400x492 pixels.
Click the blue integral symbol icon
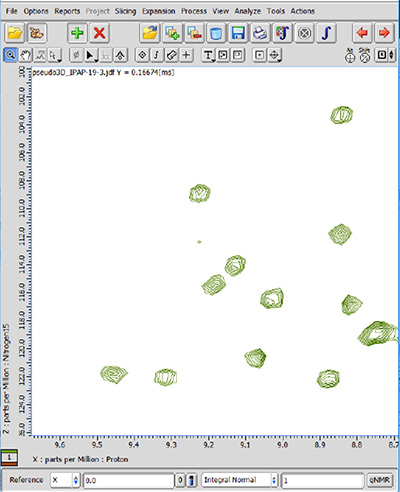pyautogui.click(x=326, y=33)
